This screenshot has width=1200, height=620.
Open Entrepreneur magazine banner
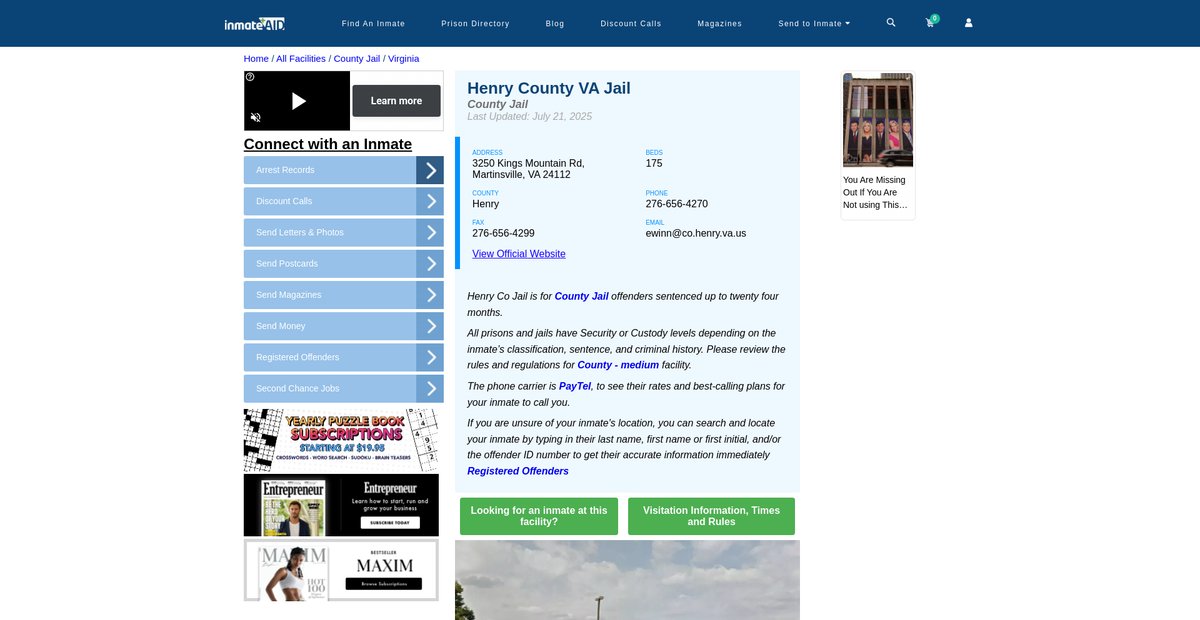(x=341, y=505)
